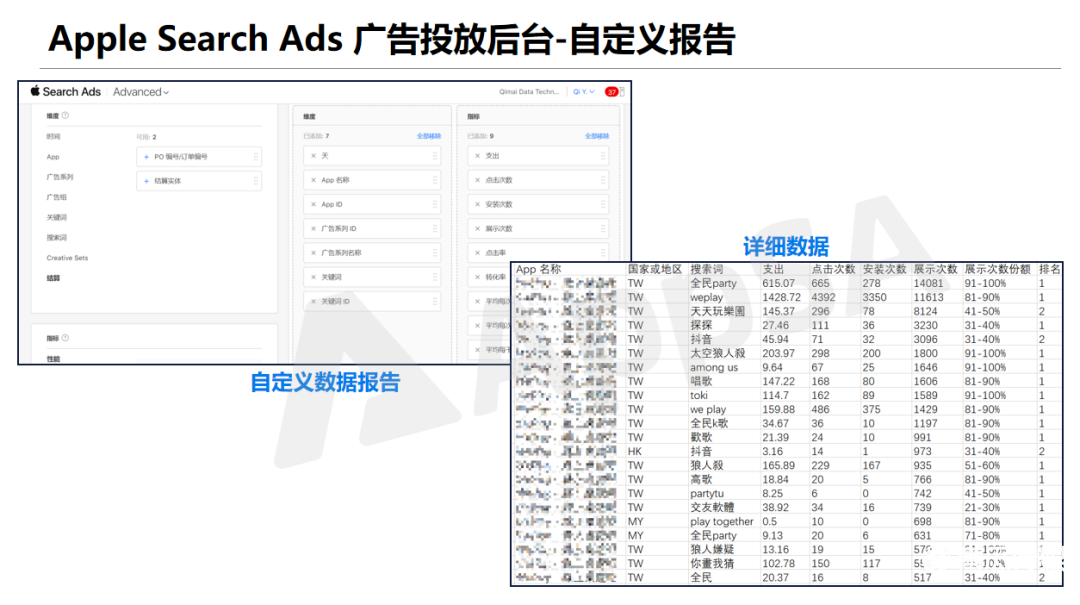Remove App 名称 dimension with its X icon
Screen dimensions: 1080x605
click(x=313, y=180)
